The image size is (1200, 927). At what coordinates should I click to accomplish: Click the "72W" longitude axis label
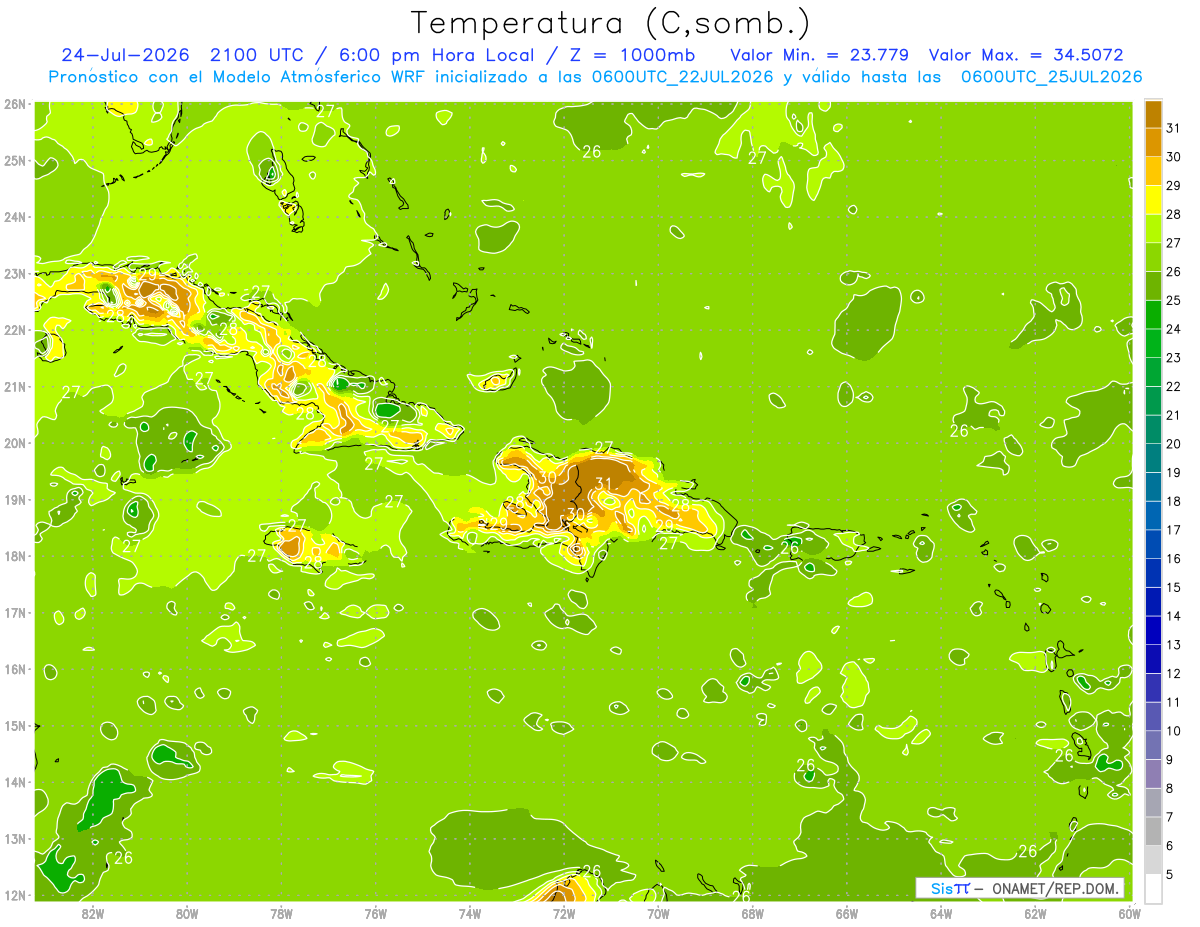[x=564, y=912]
